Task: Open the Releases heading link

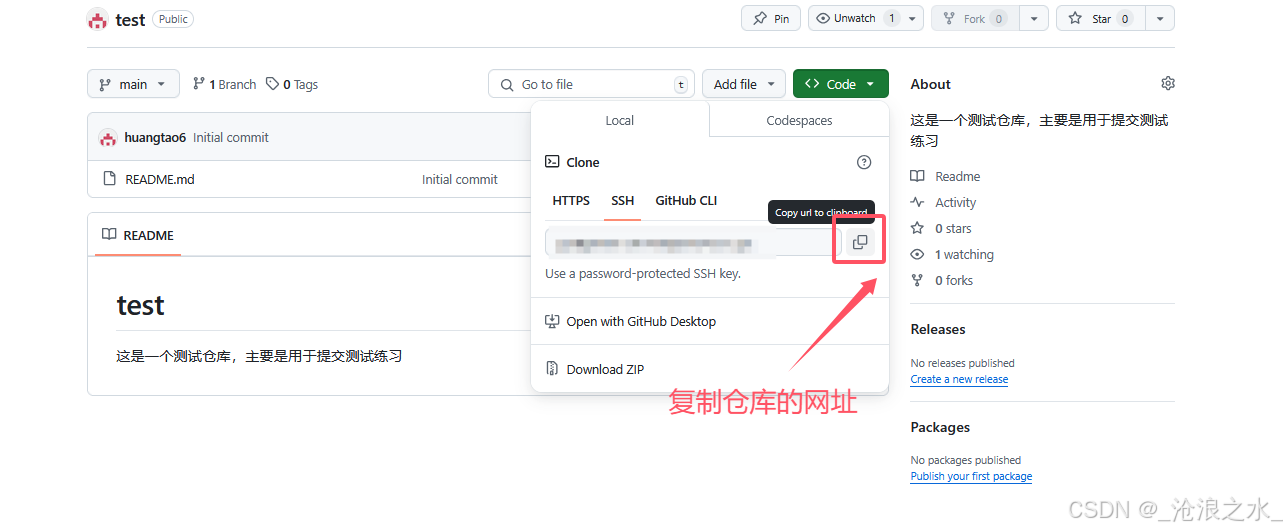Action: pos(938,329)
